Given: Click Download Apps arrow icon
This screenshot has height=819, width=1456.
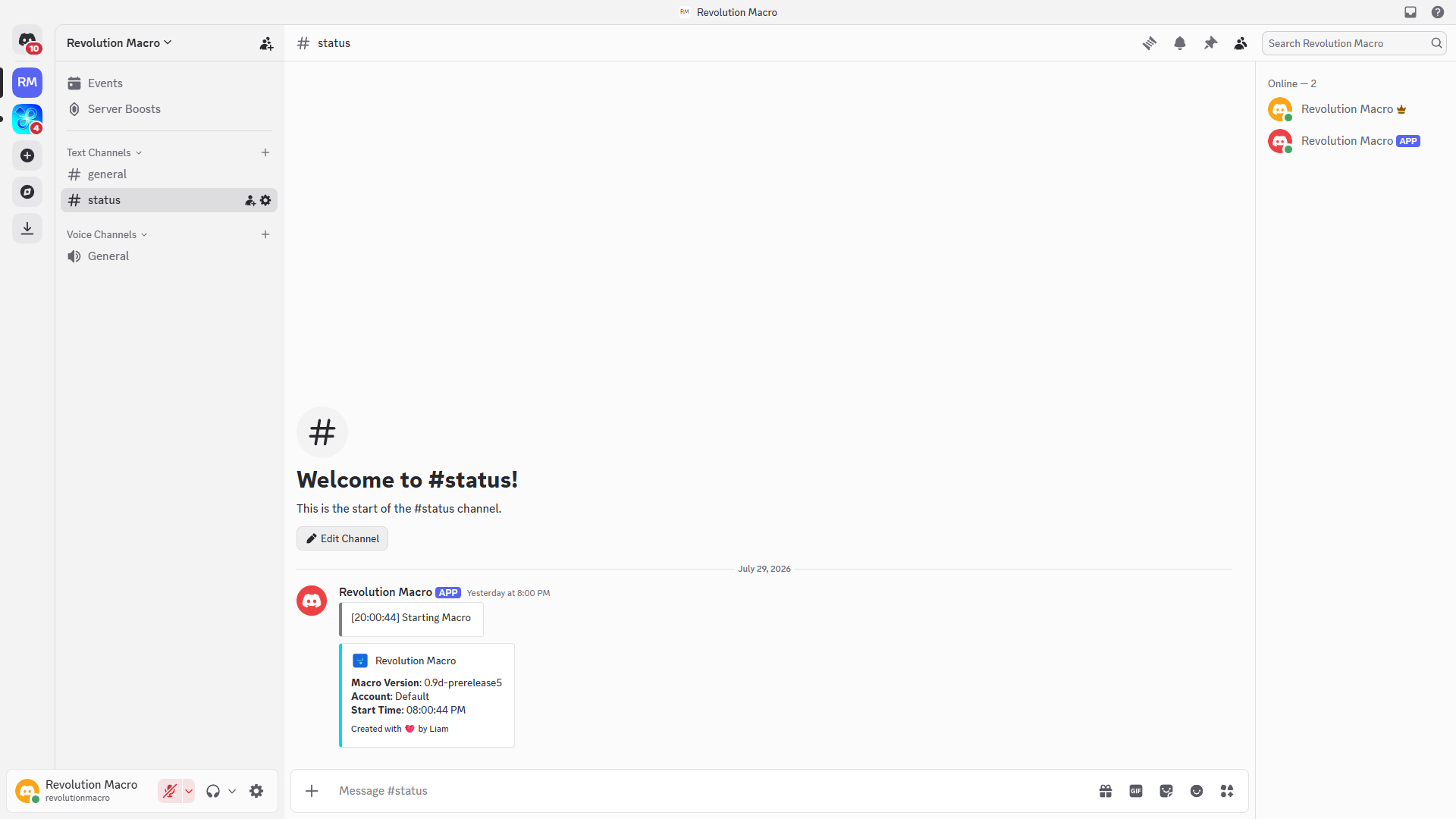Looking at the screenshot, I should [27, 228].
